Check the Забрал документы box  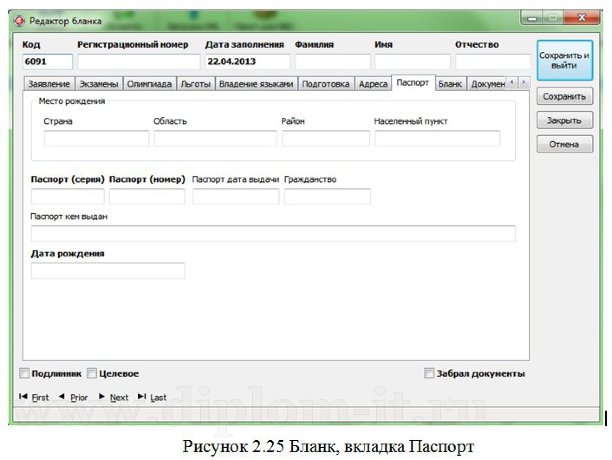pyautogui.click(x=429, y=373)
